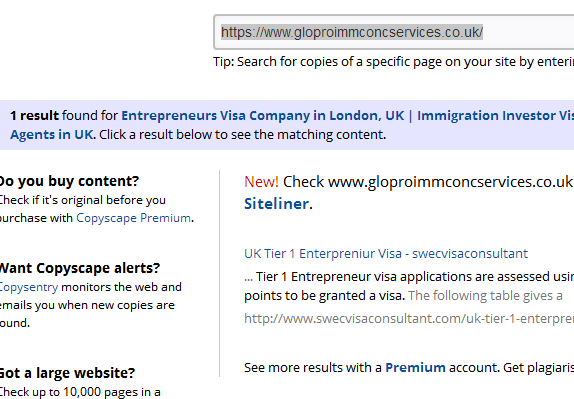Open the Siteliner link
Viewport: 574px width, 399px height.
pyautogui.click(x=276, y=204)
